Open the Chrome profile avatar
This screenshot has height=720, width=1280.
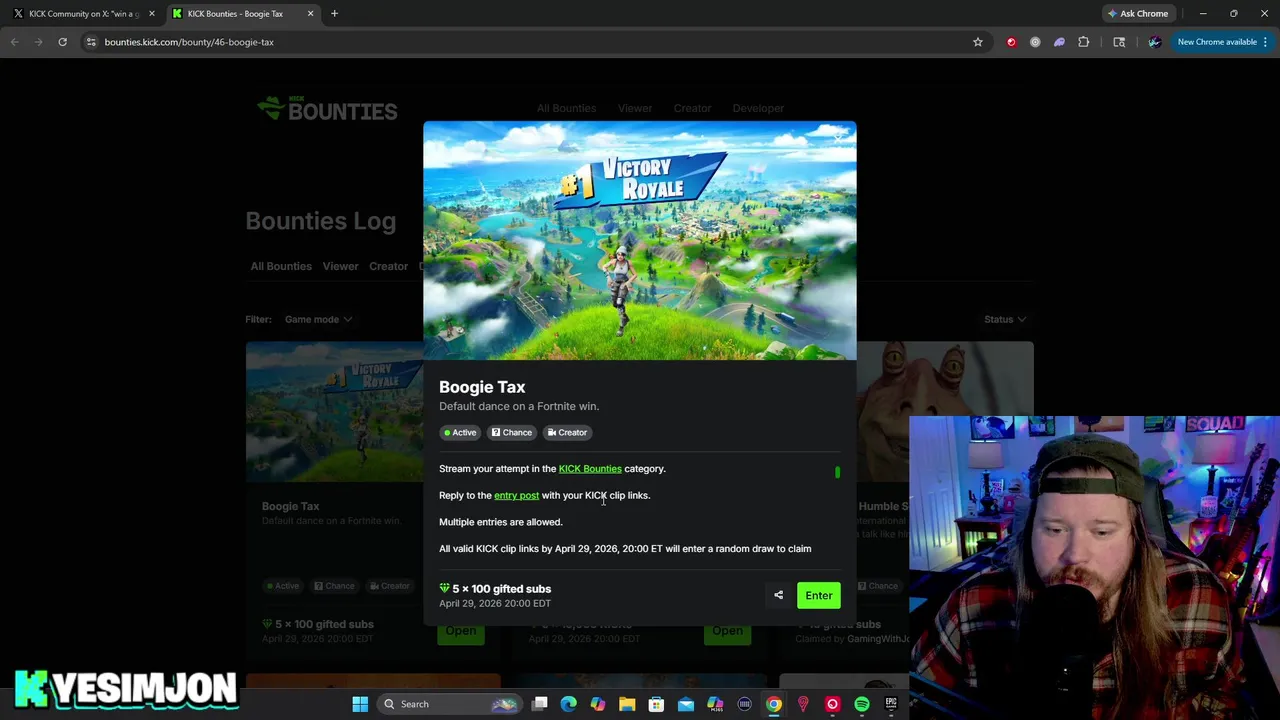1154,42
